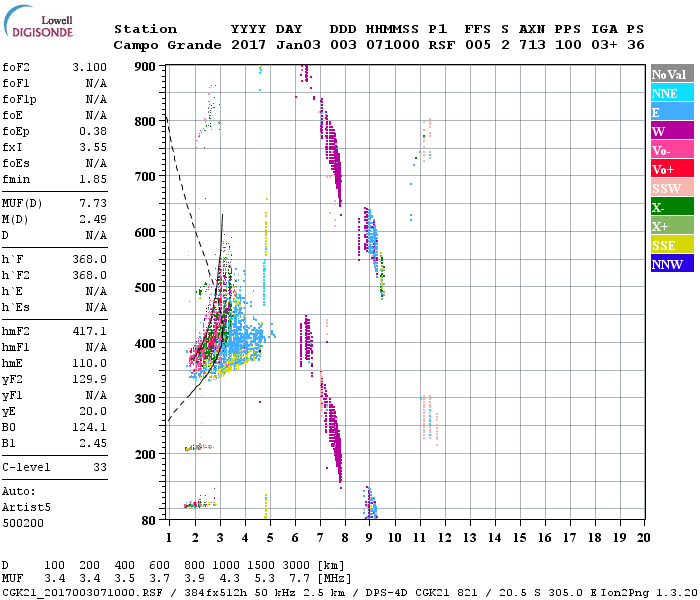This screenshot has width=700, height=600.
Task: Click the 80 km y-axis label
Action: click(x=149, y=521)
